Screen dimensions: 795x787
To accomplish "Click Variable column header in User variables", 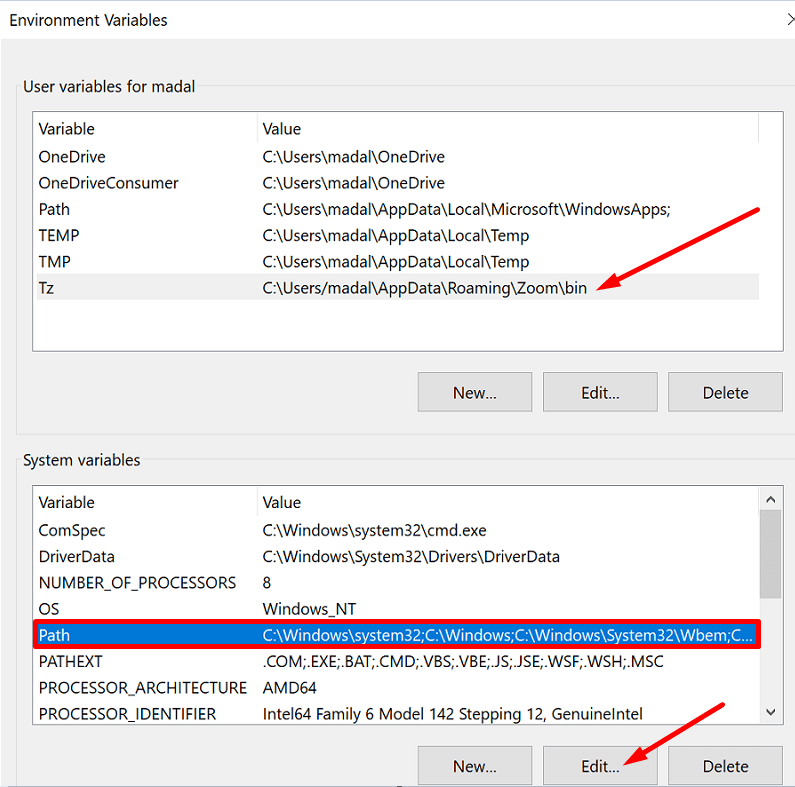I will pyautogui.click(x=147, y=129).
